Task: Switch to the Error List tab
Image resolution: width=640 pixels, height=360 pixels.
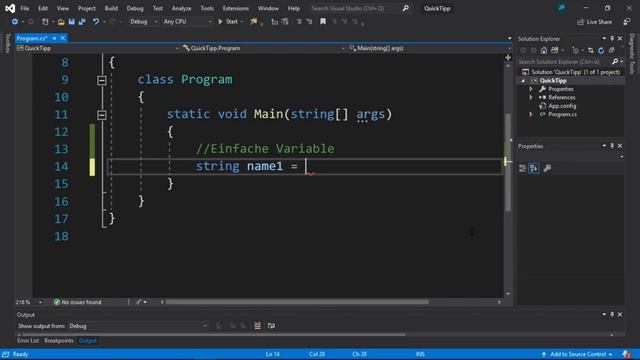Action: (x=28, y=340)
